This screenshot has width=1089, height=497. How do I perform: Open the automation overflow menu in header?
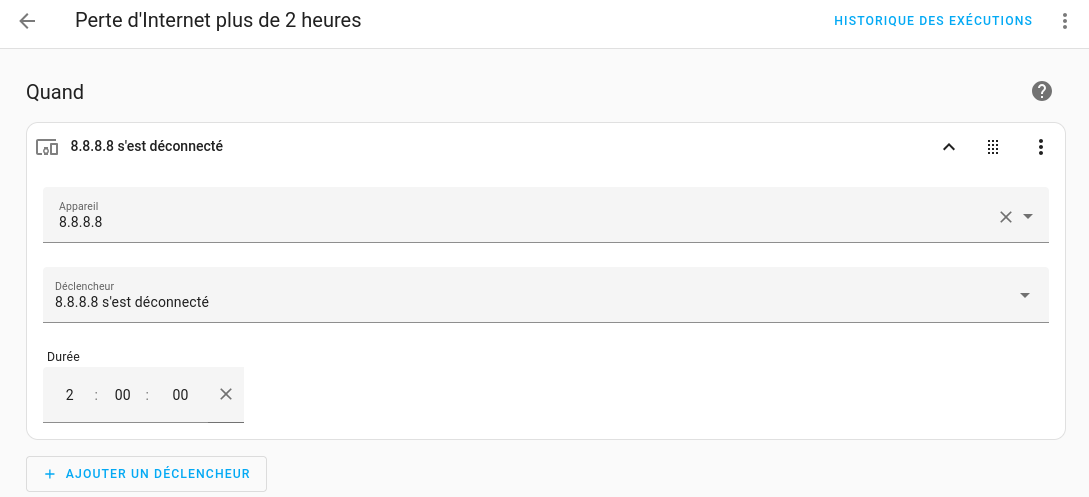pos(1065,21)
